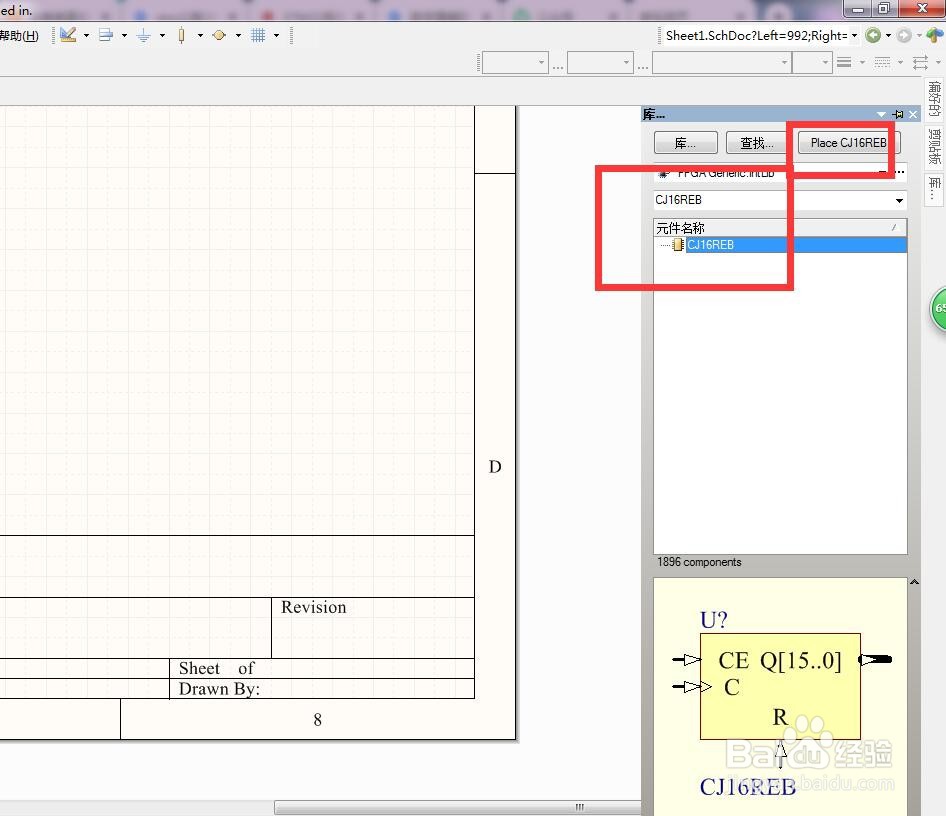946x816 pixels.
Task: Pin the Libraries panel
Action: (898, 114)
